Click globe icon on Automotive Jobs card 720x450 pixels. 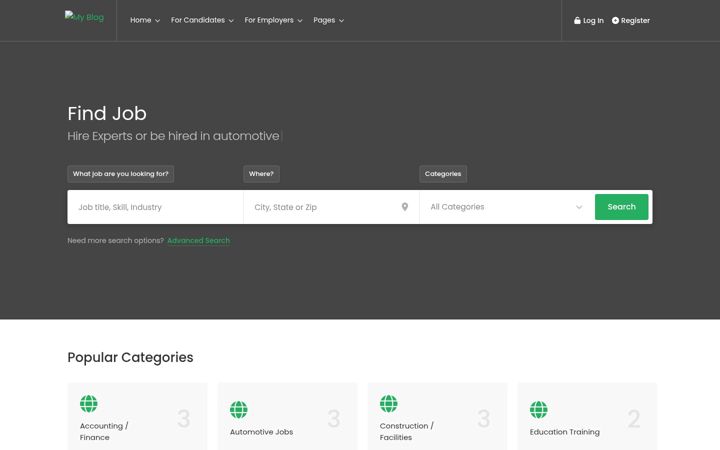click(239, 410)
